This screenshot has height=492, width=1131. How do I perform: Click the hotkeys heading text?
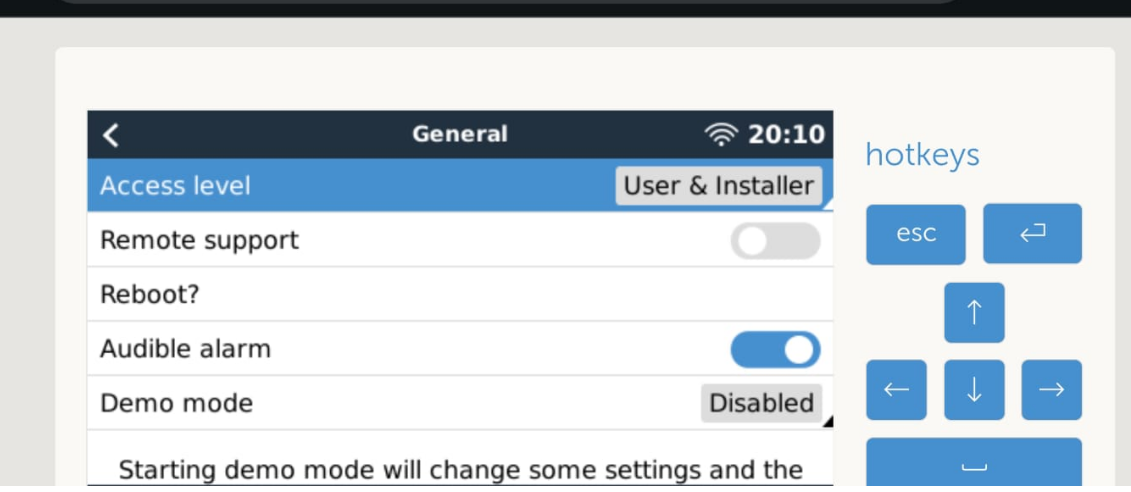[x=922, y=155]
